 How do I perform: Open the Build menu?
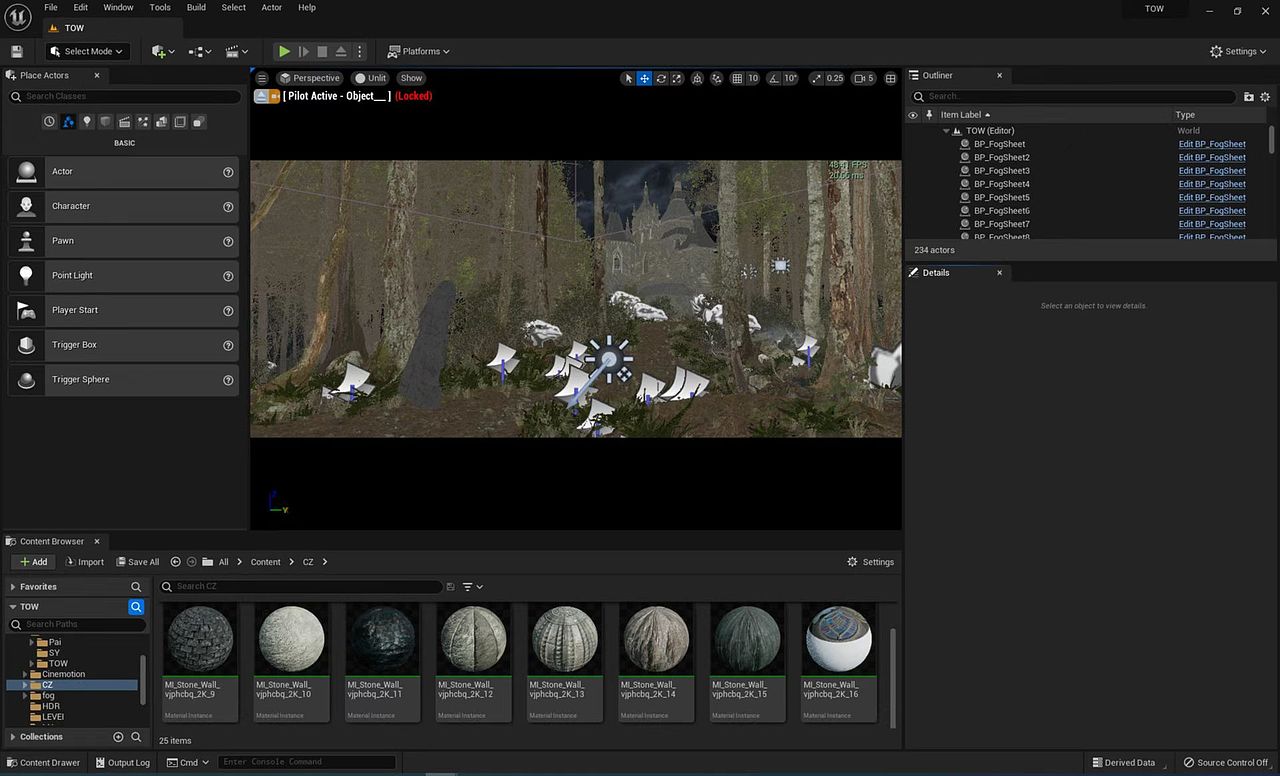coord(196,7)
